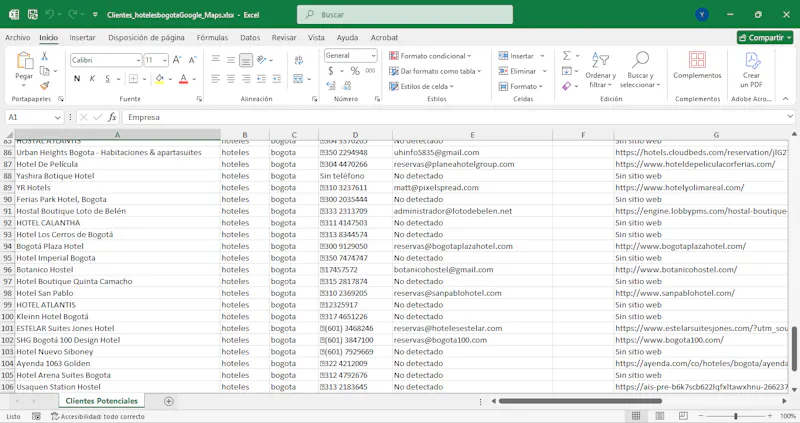Click the Copy format paintbrush icon

[x=44, y=85]
